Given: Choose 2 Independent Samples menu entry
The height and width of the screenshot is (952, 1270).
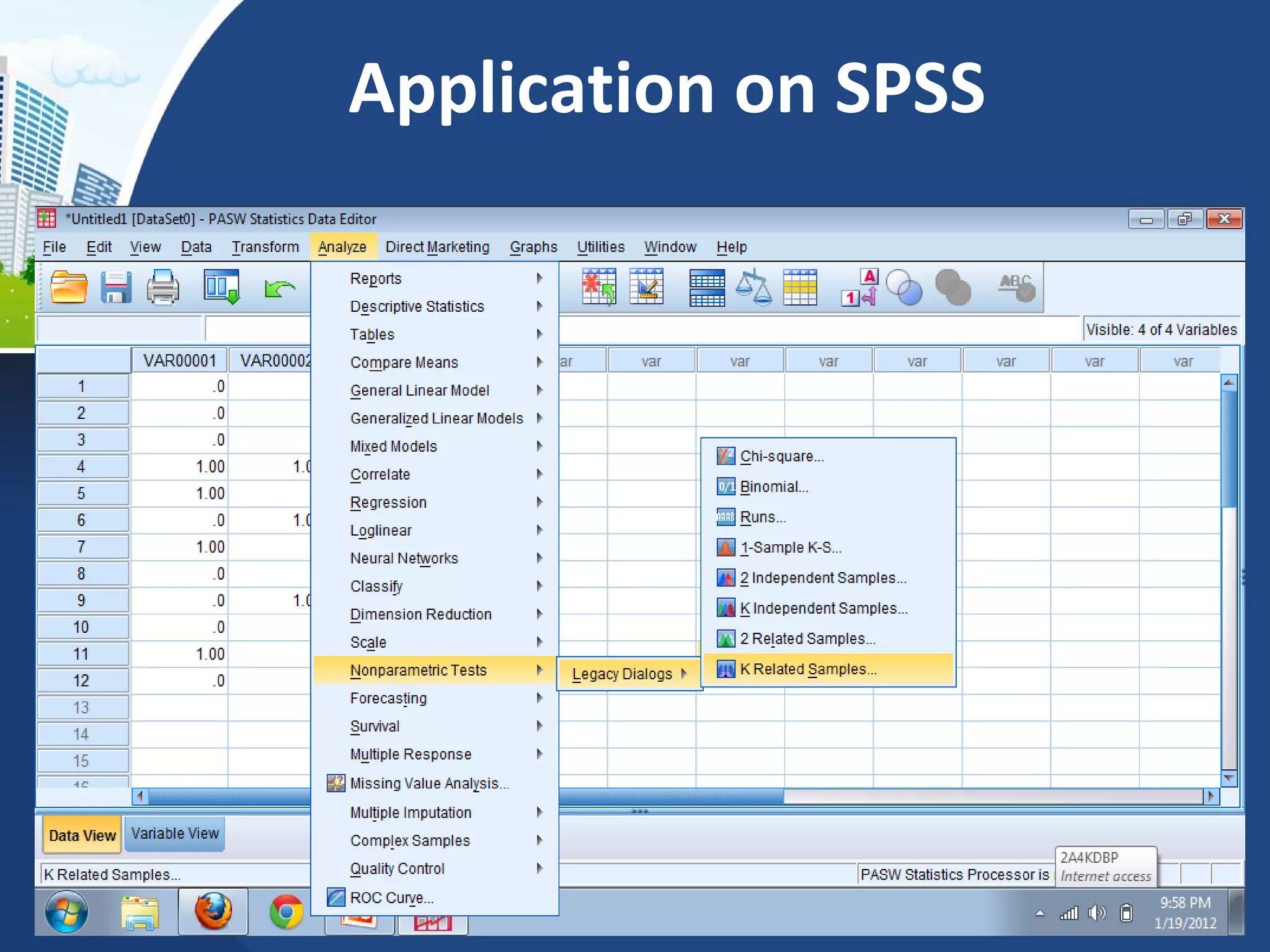Looking at the screenshot, I should pos(828,578).
